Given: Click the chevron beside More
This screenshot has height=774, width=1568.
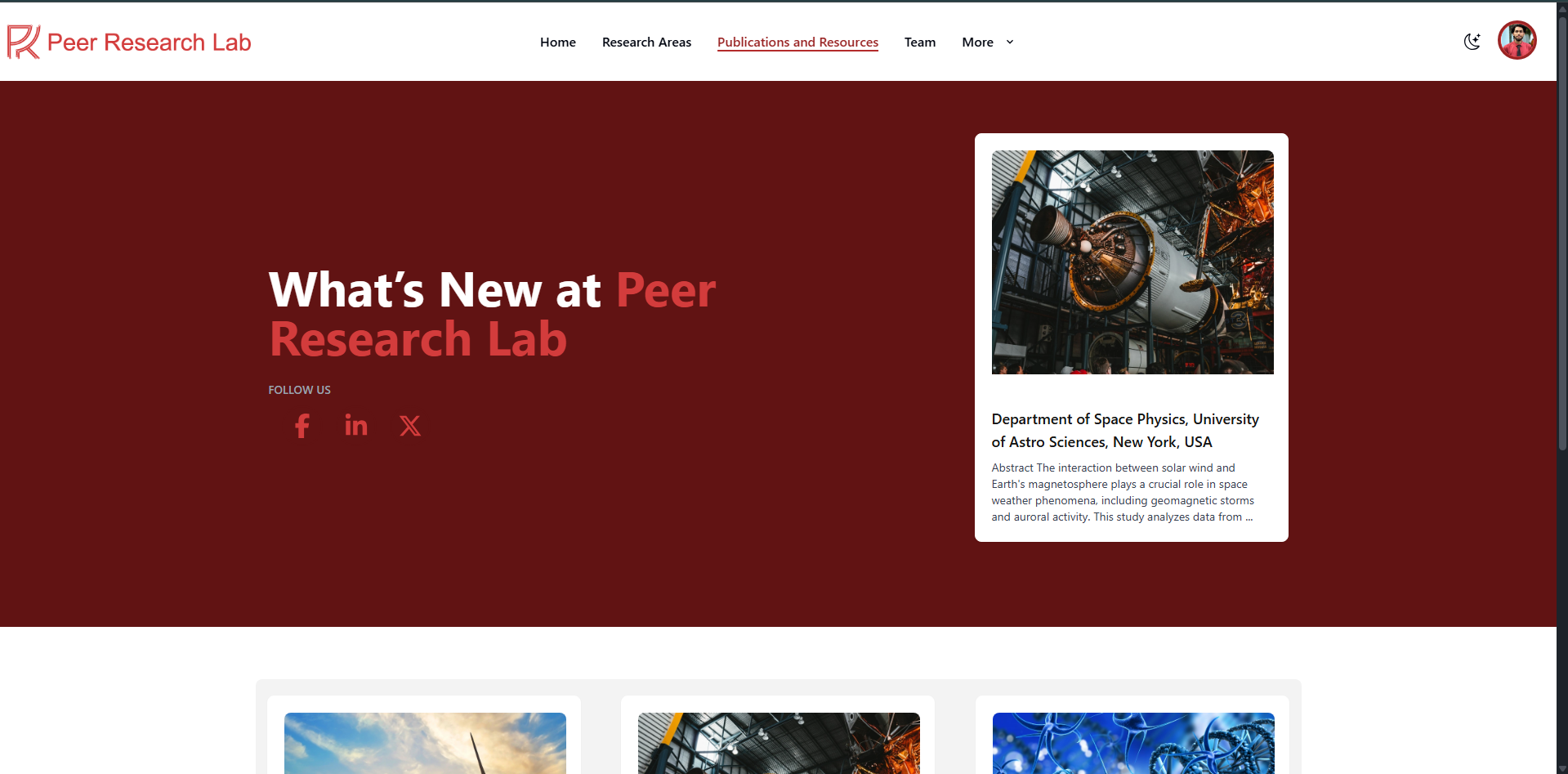Looking at the screenshot, I should click(x=1010, y=43).
